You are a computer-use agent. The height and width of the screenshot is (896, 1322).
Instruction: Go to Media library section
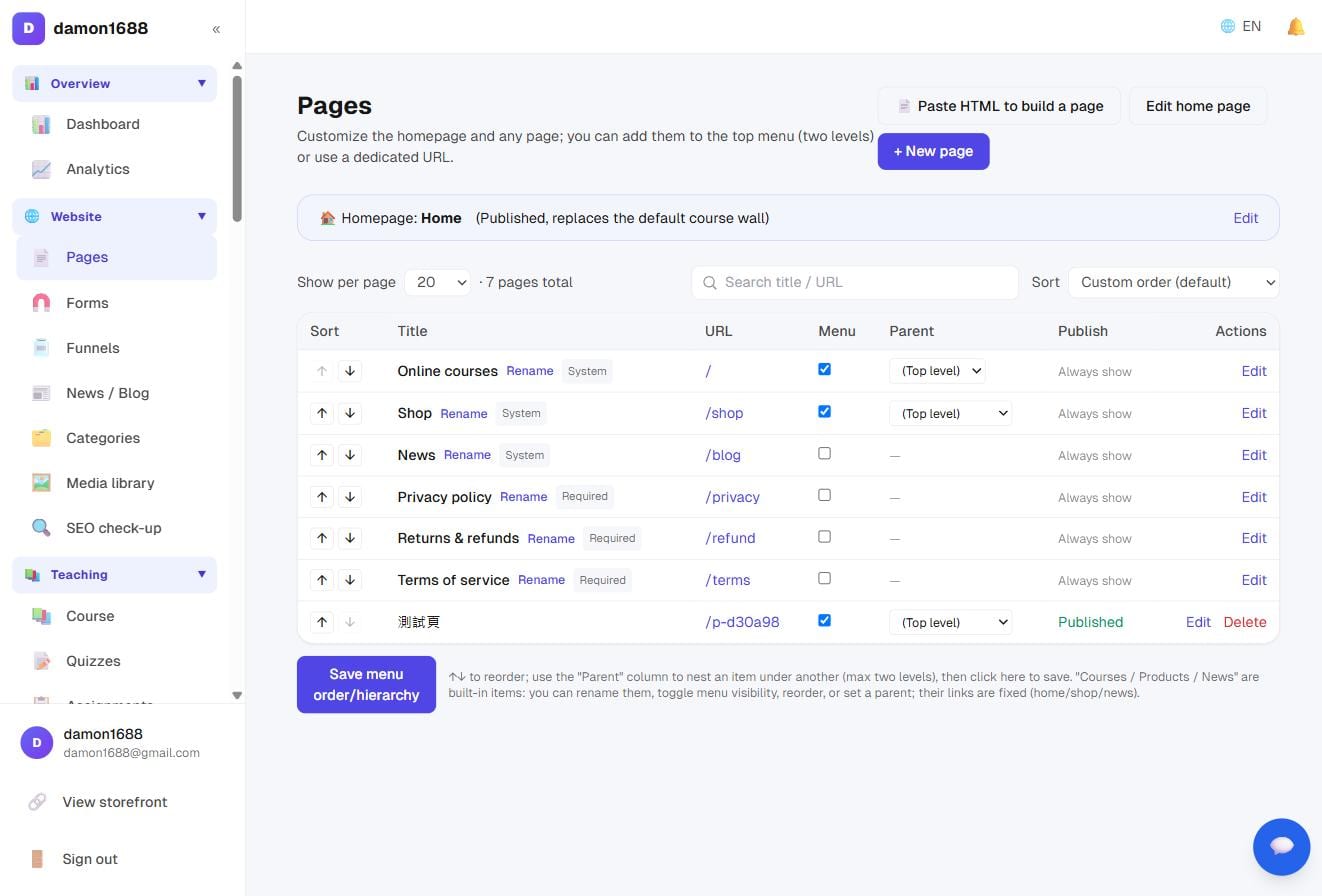point(117,483)
